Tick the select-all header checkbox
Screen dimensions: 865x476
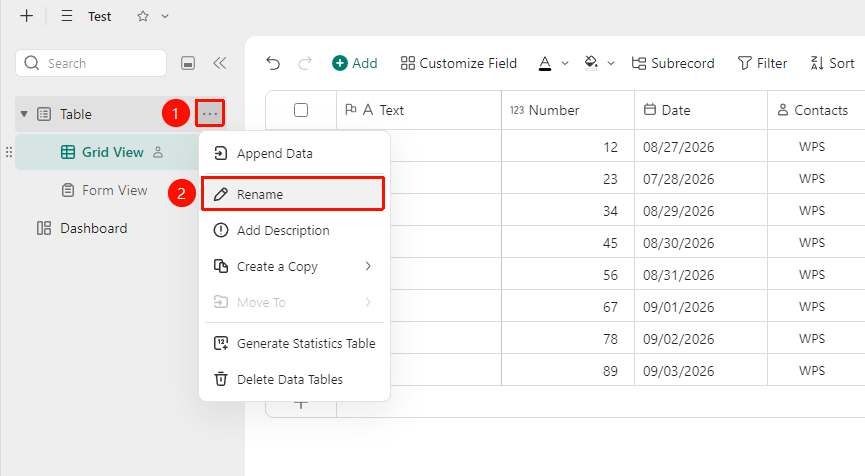(301, 110)
